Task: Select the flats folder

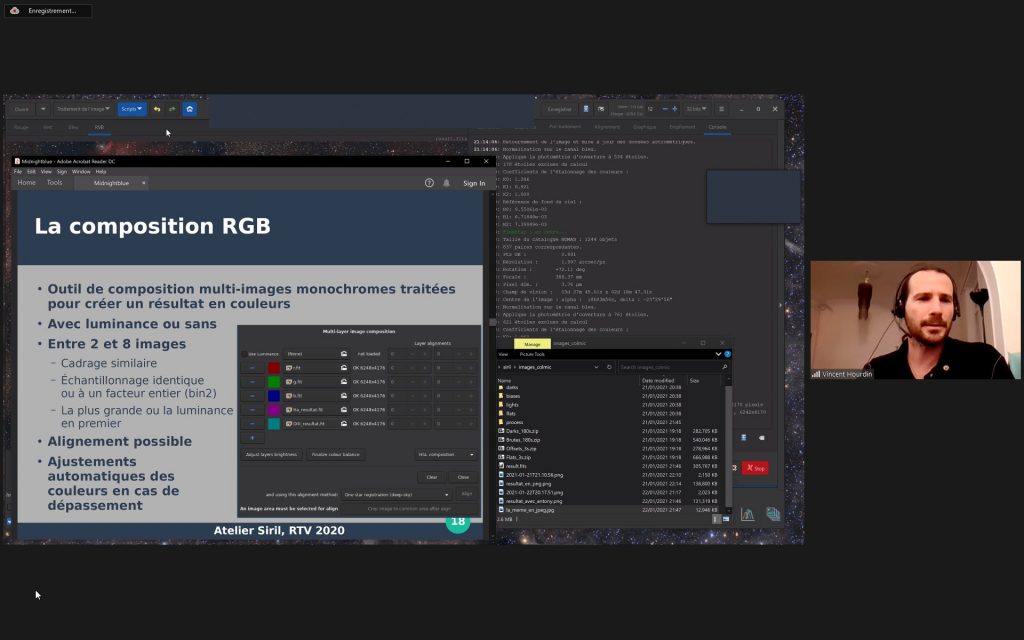Action: click(511, 413)
